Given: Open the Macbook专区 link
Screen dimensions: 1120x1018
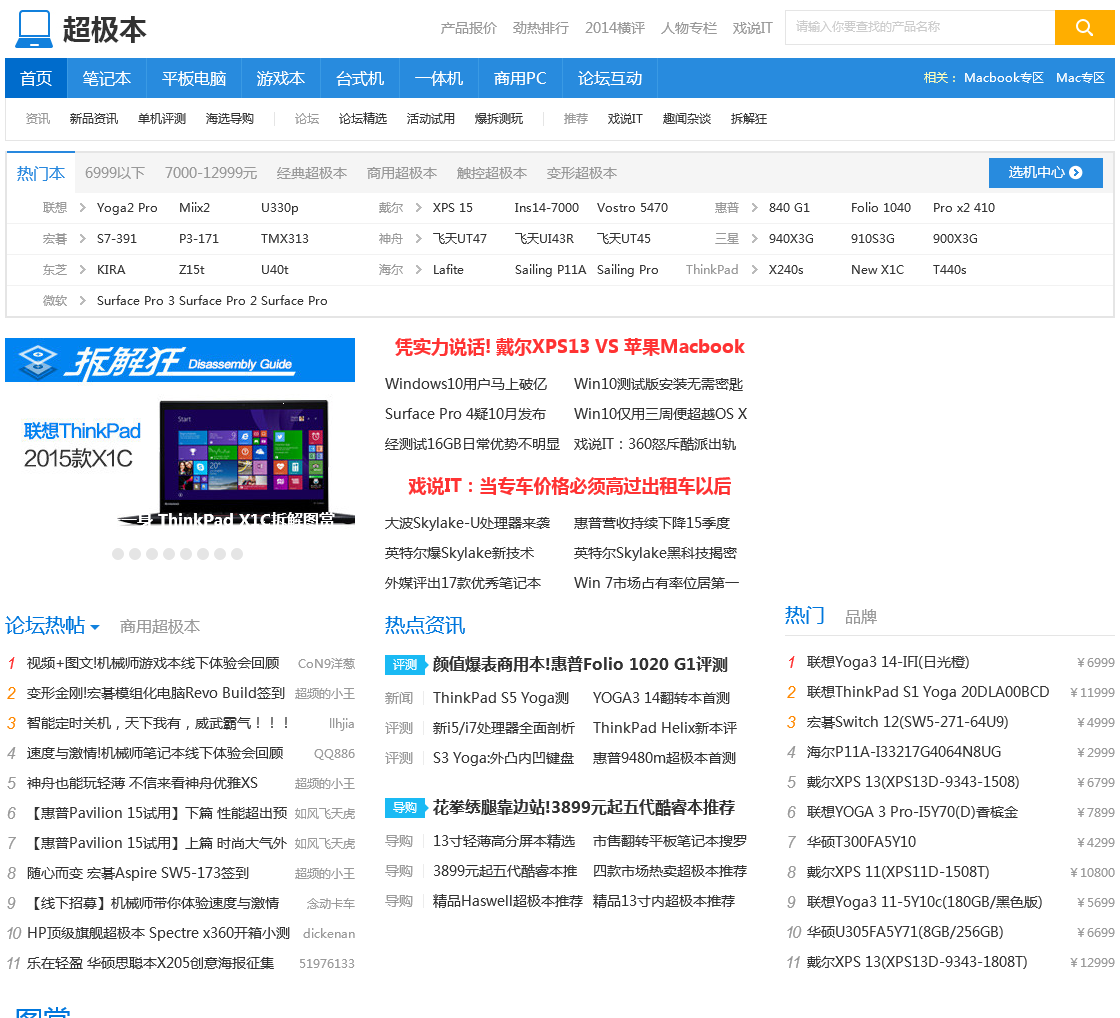Looking at the screenshot, I should pyautogui.click(x=1004, y=78).
